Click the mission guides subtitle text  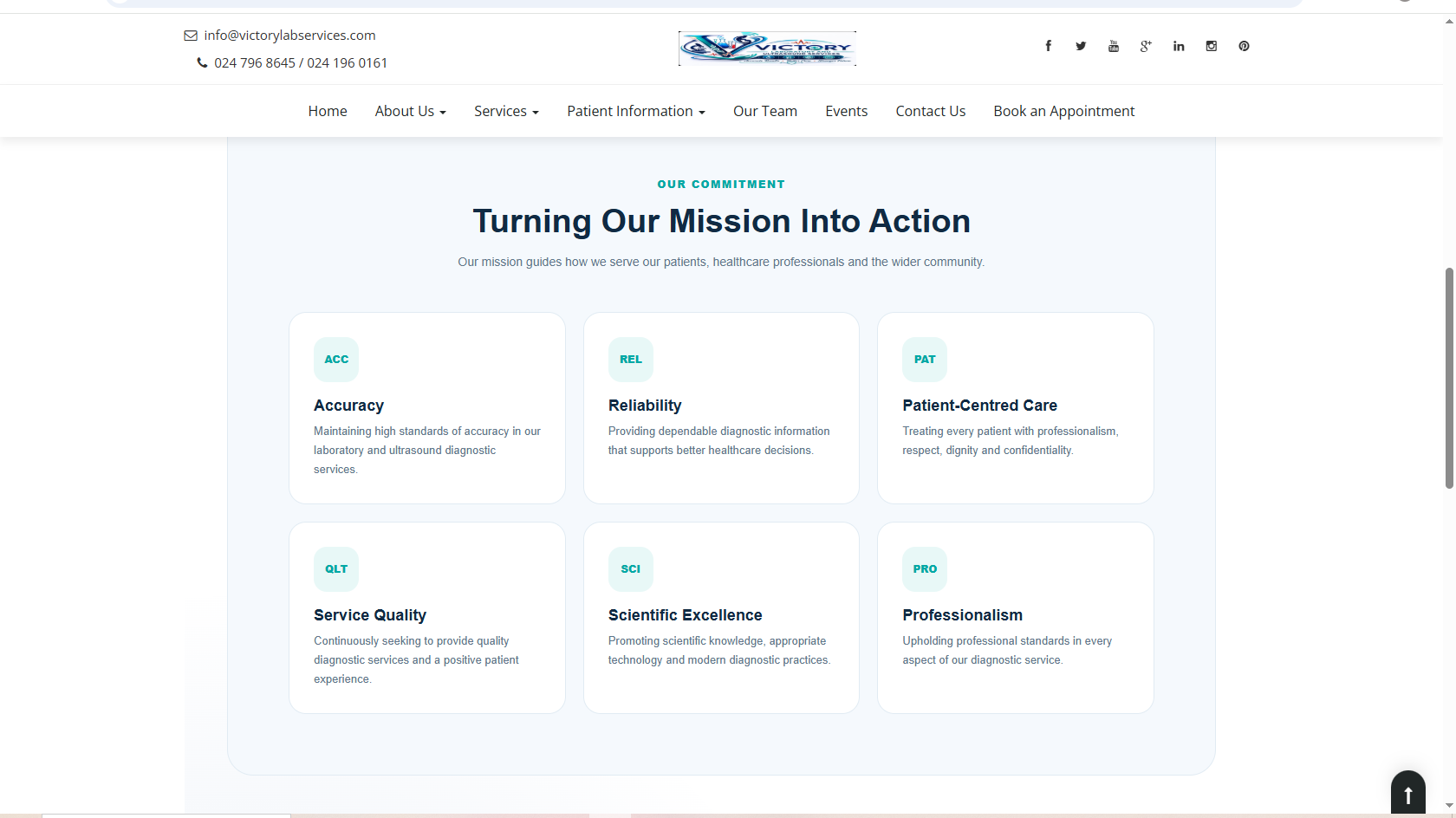click(x=721, y=262)
